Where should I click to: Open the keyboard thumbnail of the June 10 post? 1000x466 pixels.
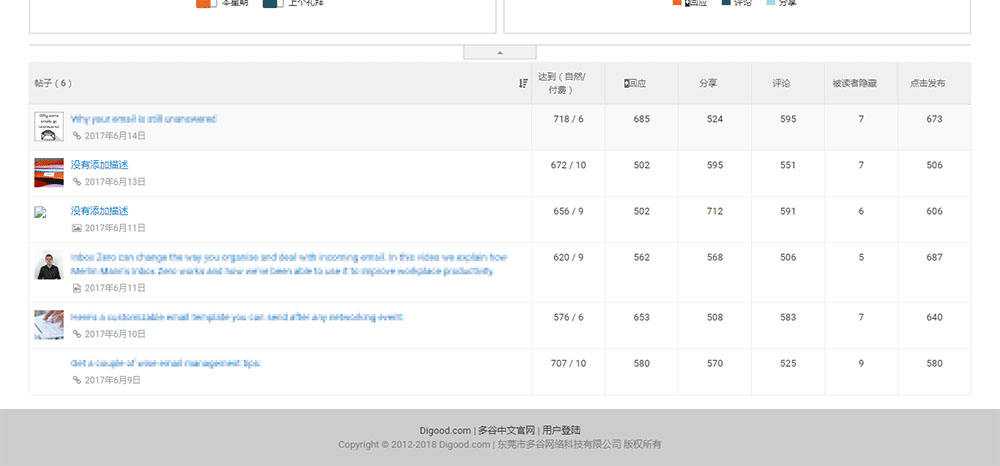tap(48, 324)
